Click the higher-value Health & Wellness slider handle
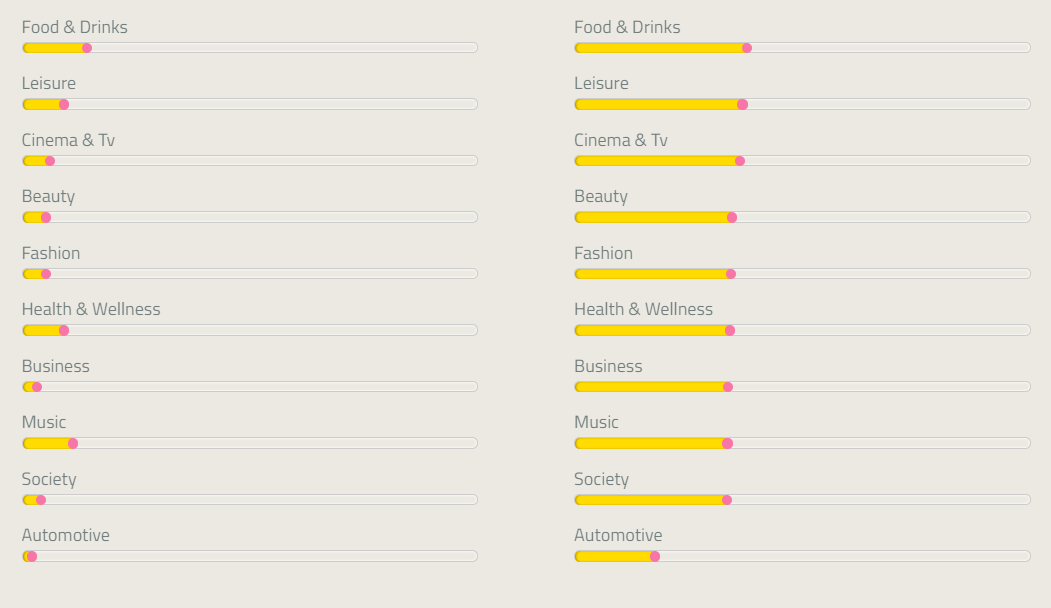The width and height of the screenshot is (1051, 608). pyautogui.click(x=730, y=330)
